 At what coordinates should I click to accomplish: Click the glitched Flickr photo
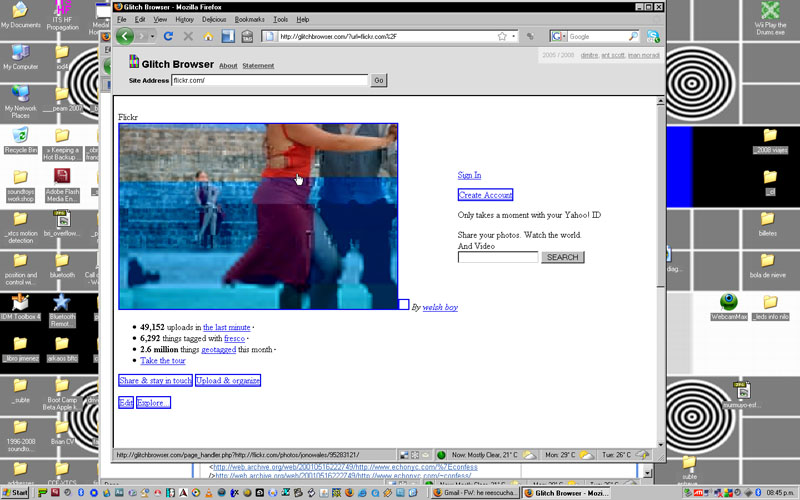pyautogui.click(x=258, y=216)
